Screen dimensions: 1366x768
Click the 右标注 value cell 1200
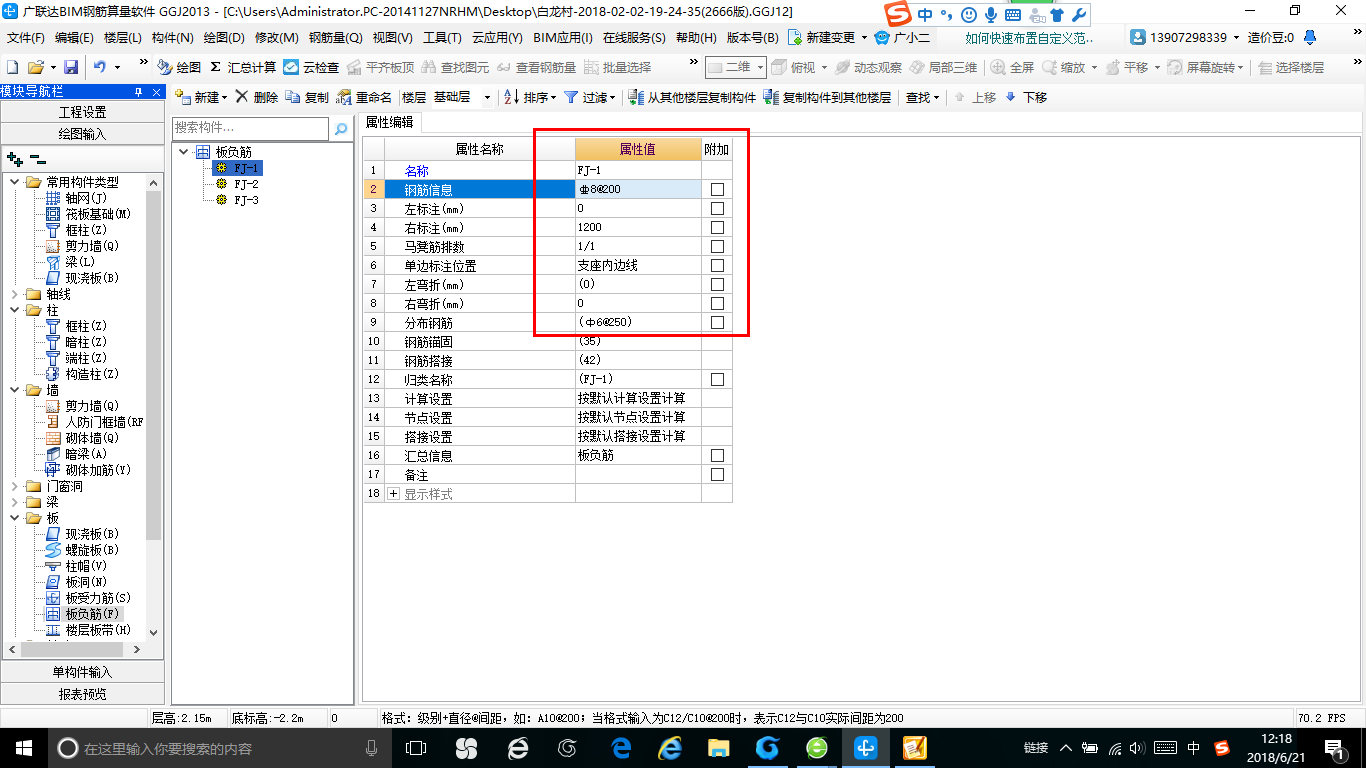(x=638, y=228)
